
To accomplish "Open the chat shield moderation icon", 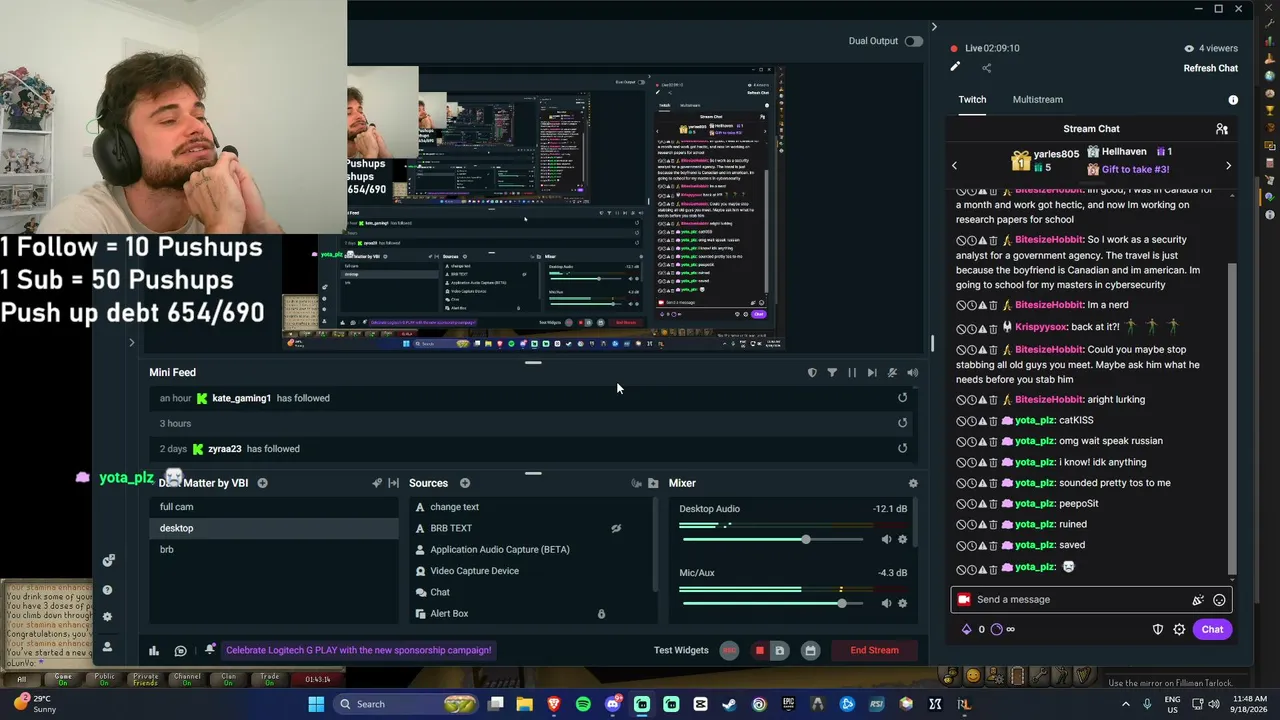I will coord(1158,630).
